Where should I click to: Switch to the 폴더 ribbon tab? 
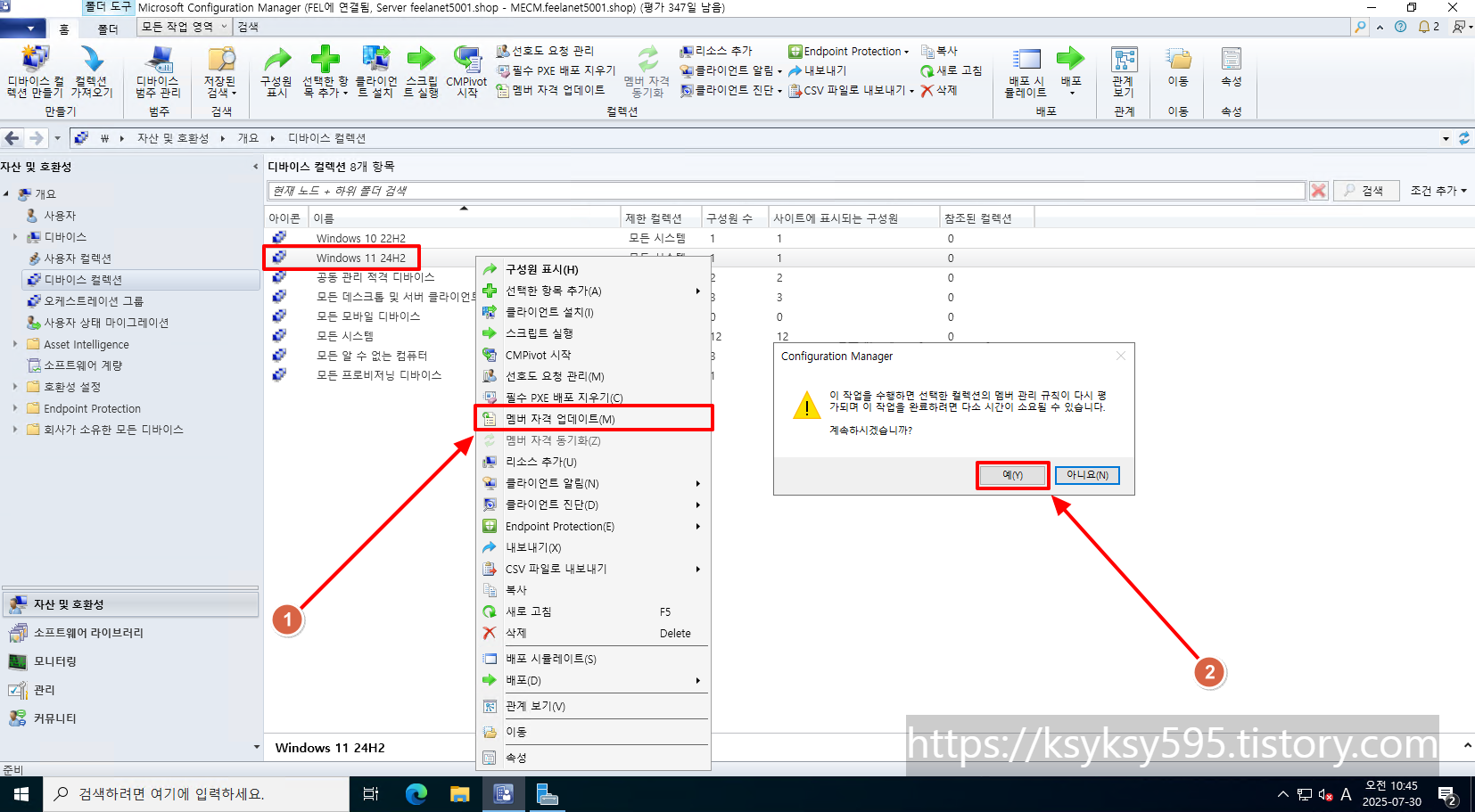[x=108, y=29]
